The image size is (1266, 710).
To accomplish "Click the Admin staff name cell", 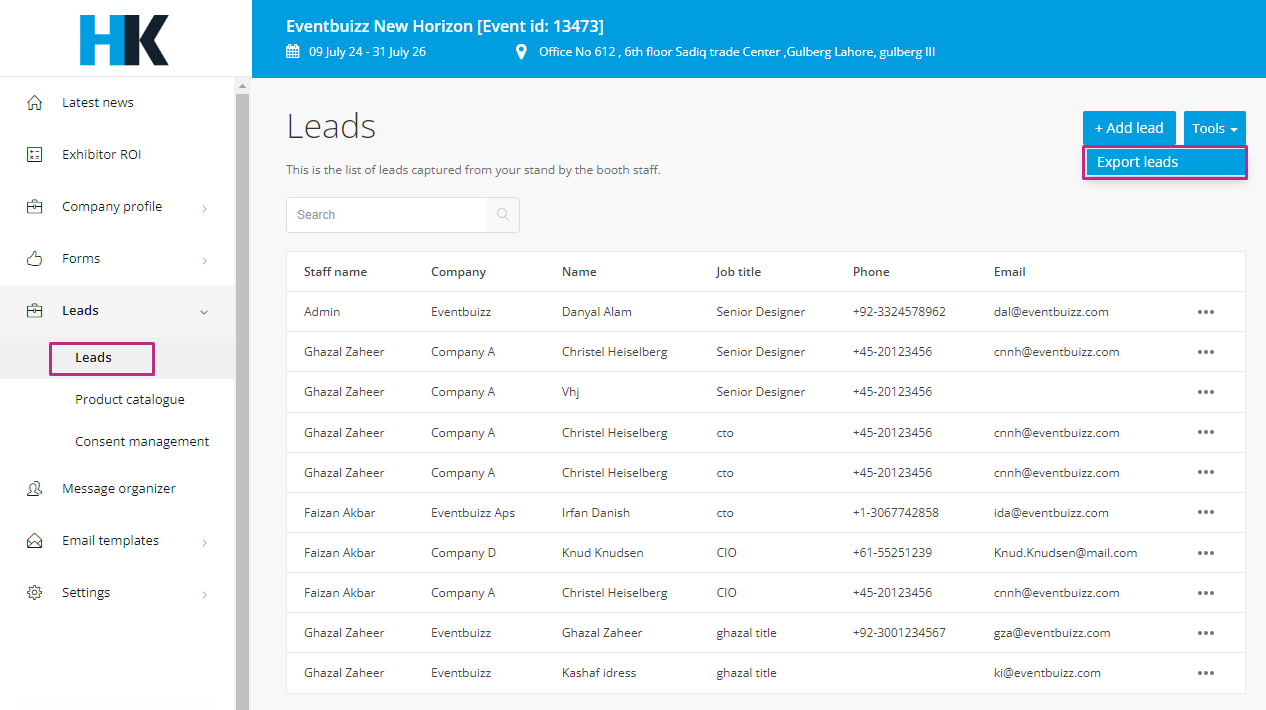I will [322, 312].
